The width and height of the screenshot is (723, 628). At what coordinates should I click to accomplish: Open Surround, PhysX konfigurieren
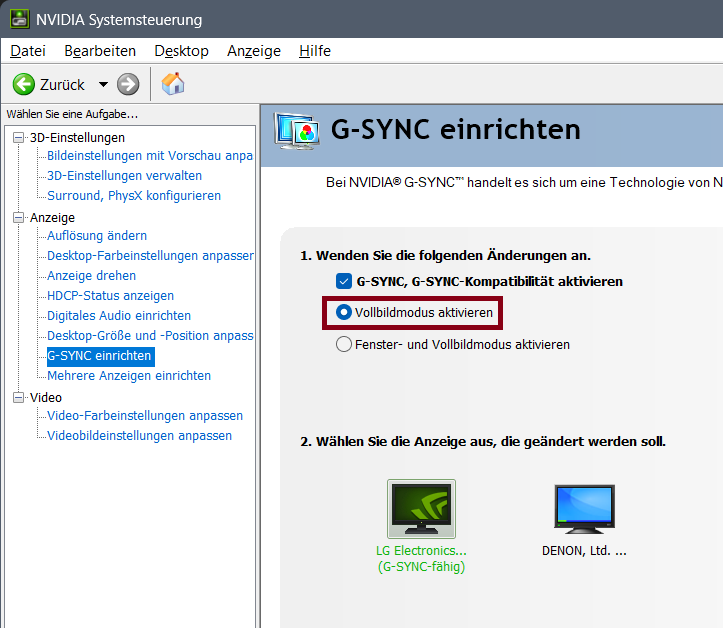(134, 196)
